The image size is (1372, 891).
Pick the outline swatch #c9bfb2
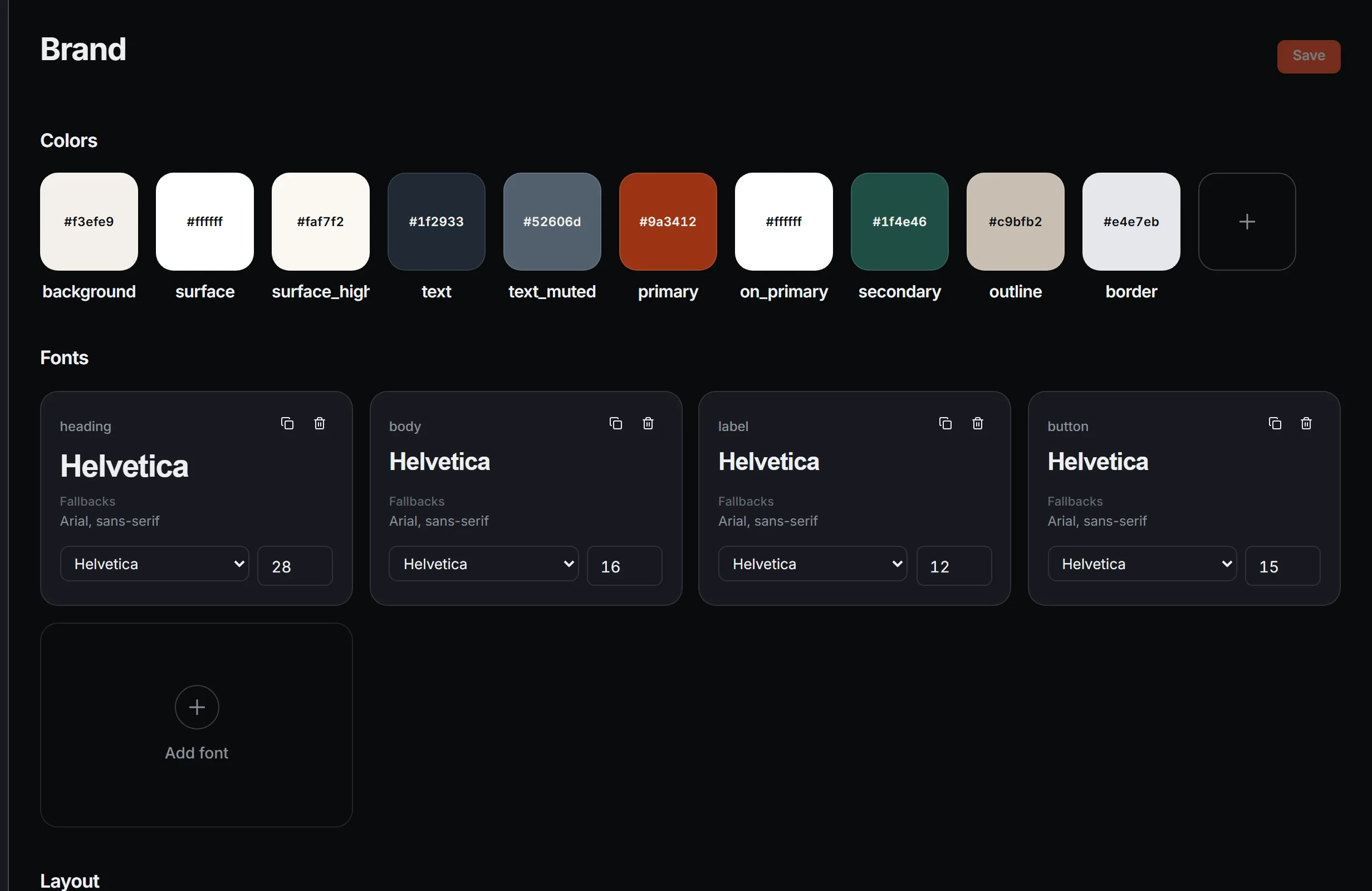tap(1016, 222)
